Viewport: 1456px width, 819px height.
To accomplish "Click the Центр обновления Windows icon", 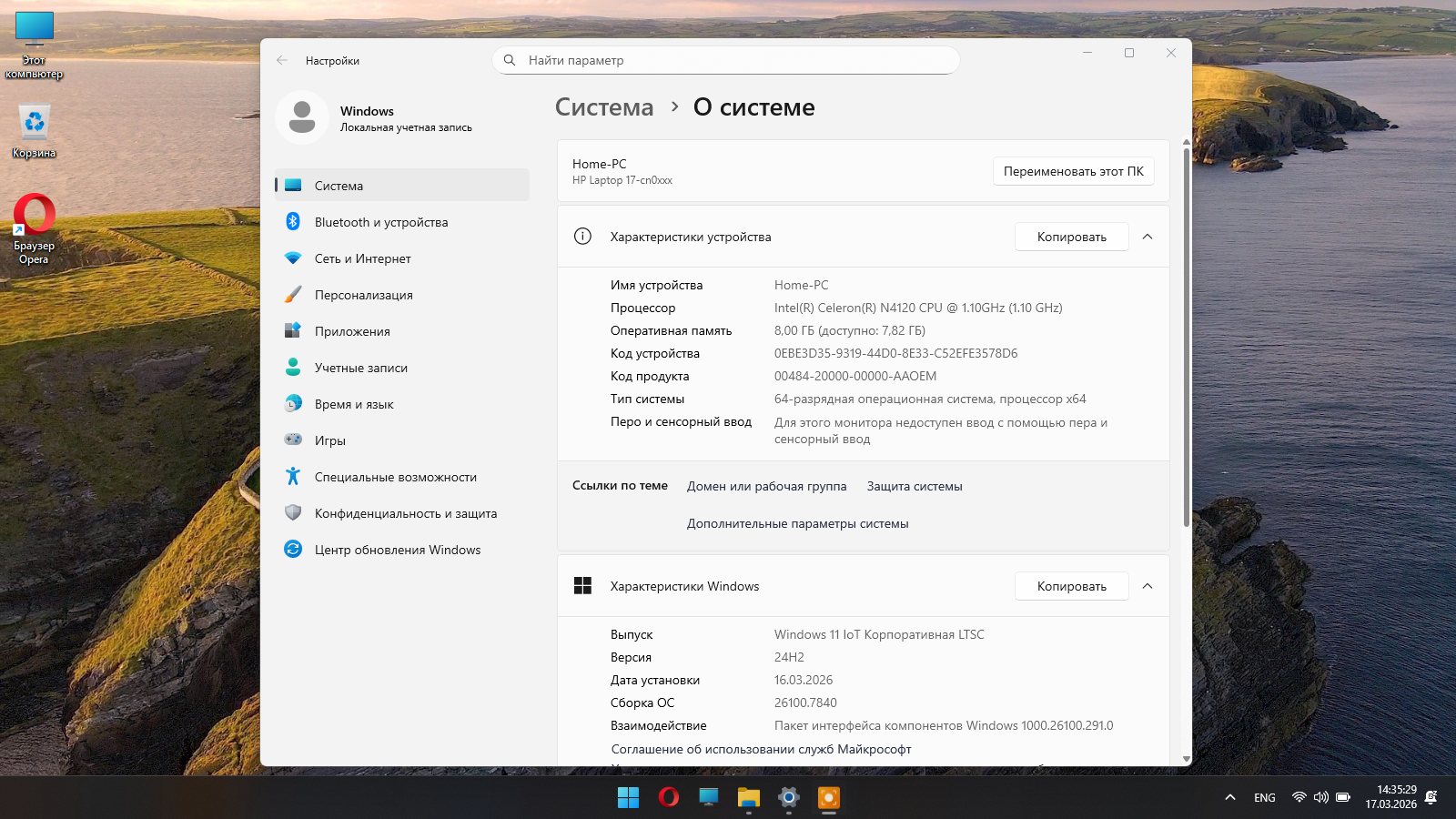I will 293,550.
